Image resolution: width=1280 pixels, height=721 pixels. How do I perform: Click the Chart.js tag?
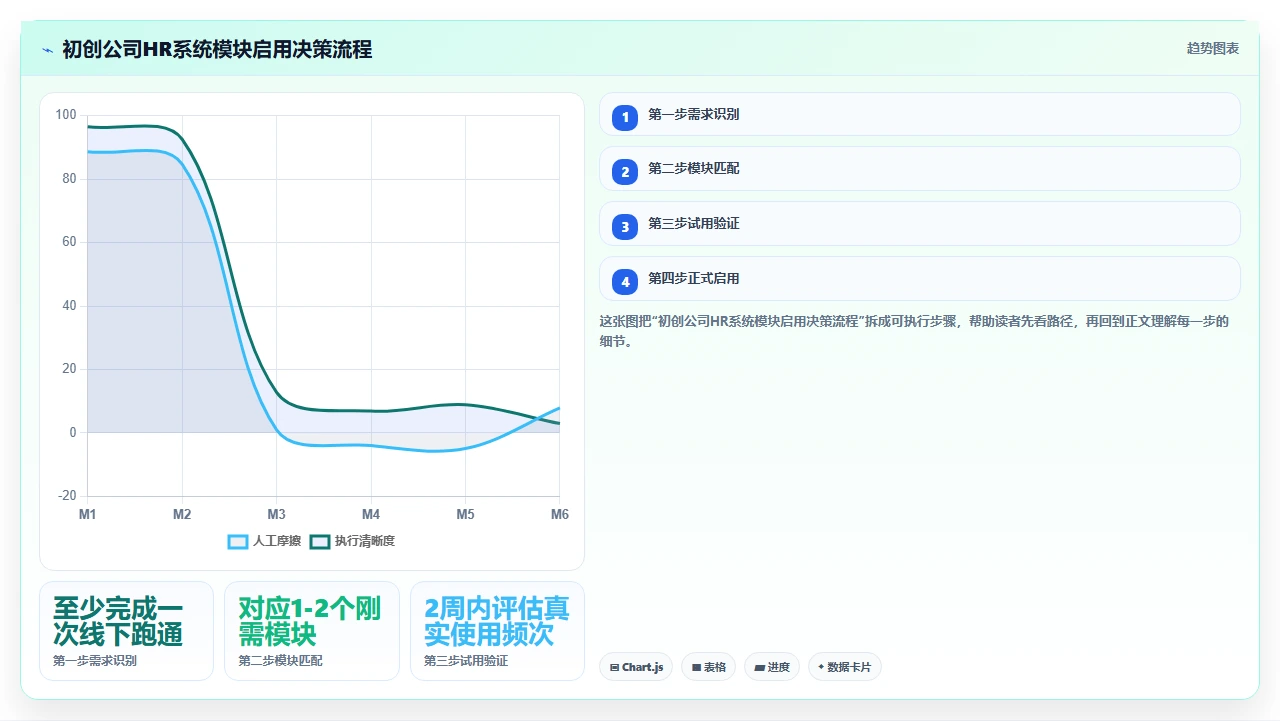pyautogui.click(x=636, y=667)
